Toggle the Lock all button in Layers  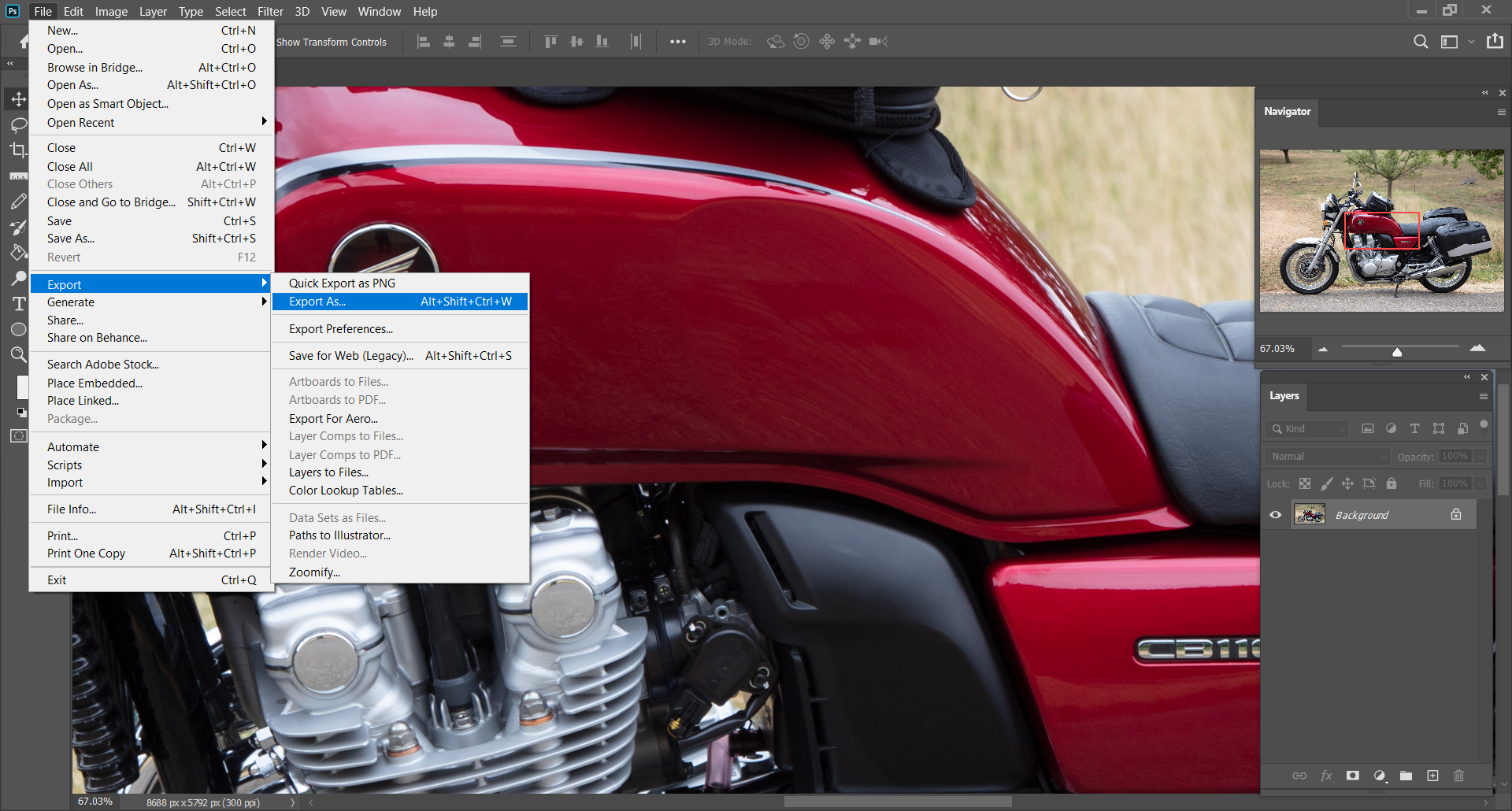click(1392, 483)
